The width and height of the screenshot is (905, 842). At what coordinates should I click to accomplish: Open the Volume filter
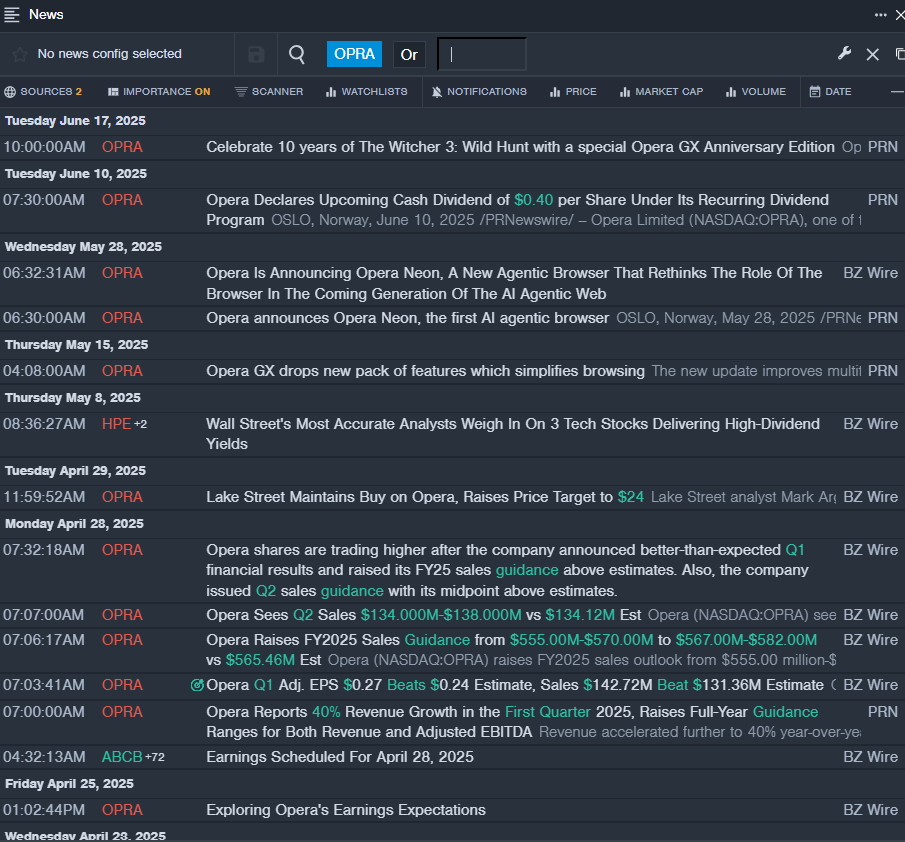(x=756, y=92)
